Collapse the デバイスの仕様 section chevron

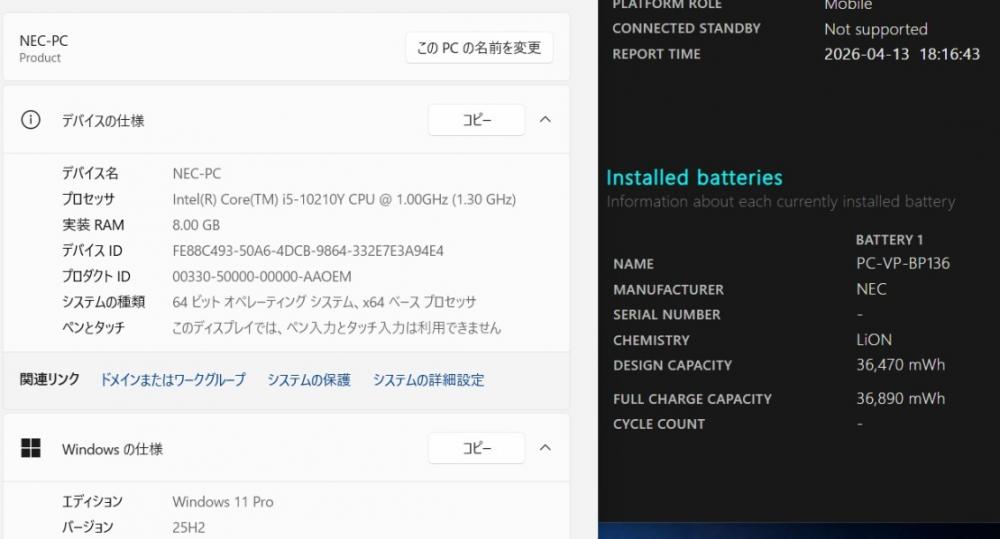(545, 120)
